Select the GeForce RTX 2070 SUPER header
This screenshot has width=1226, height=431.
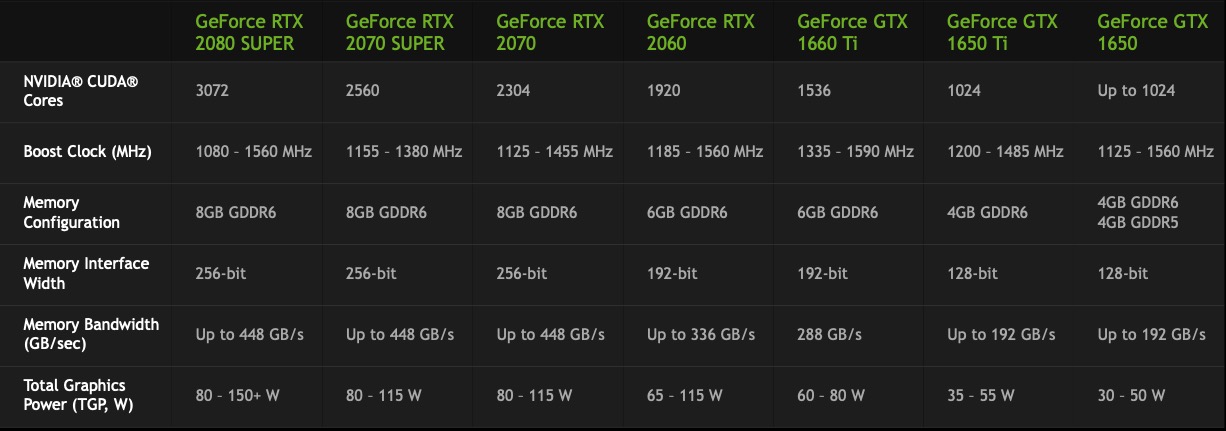click(402, 32)
